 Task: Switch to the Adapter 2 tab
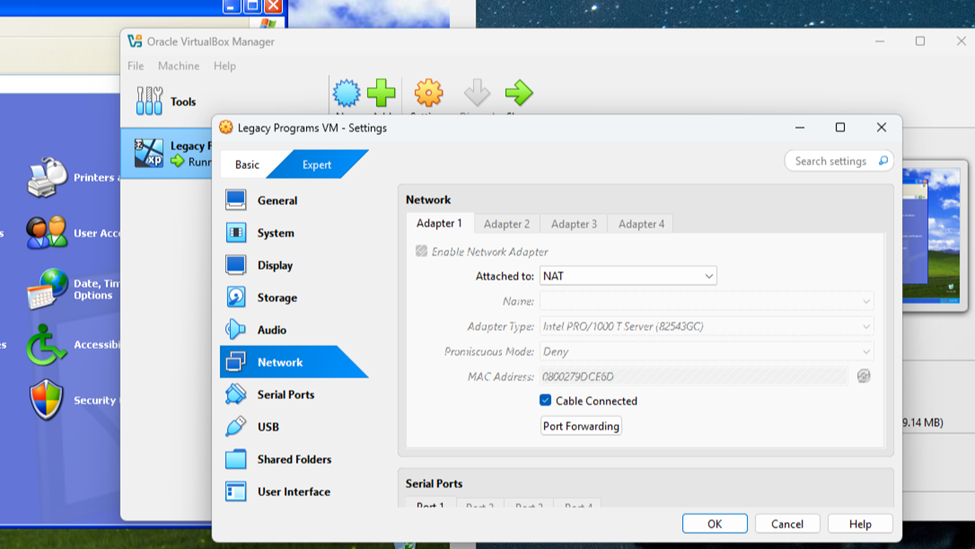(507, 224)
